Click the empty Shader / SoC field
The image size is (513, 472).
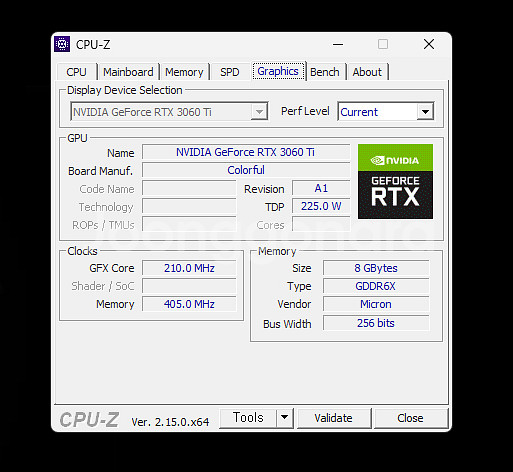(189, 286)
